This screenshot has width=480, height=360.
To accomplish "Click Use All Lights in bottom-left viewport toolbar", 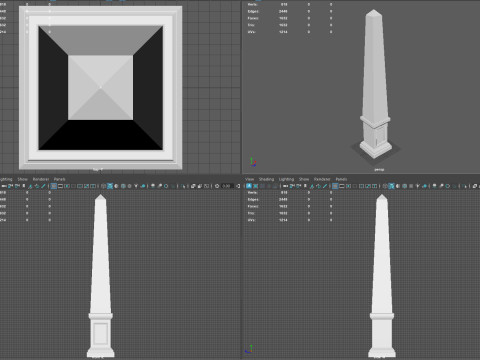I will coord(136,186).
